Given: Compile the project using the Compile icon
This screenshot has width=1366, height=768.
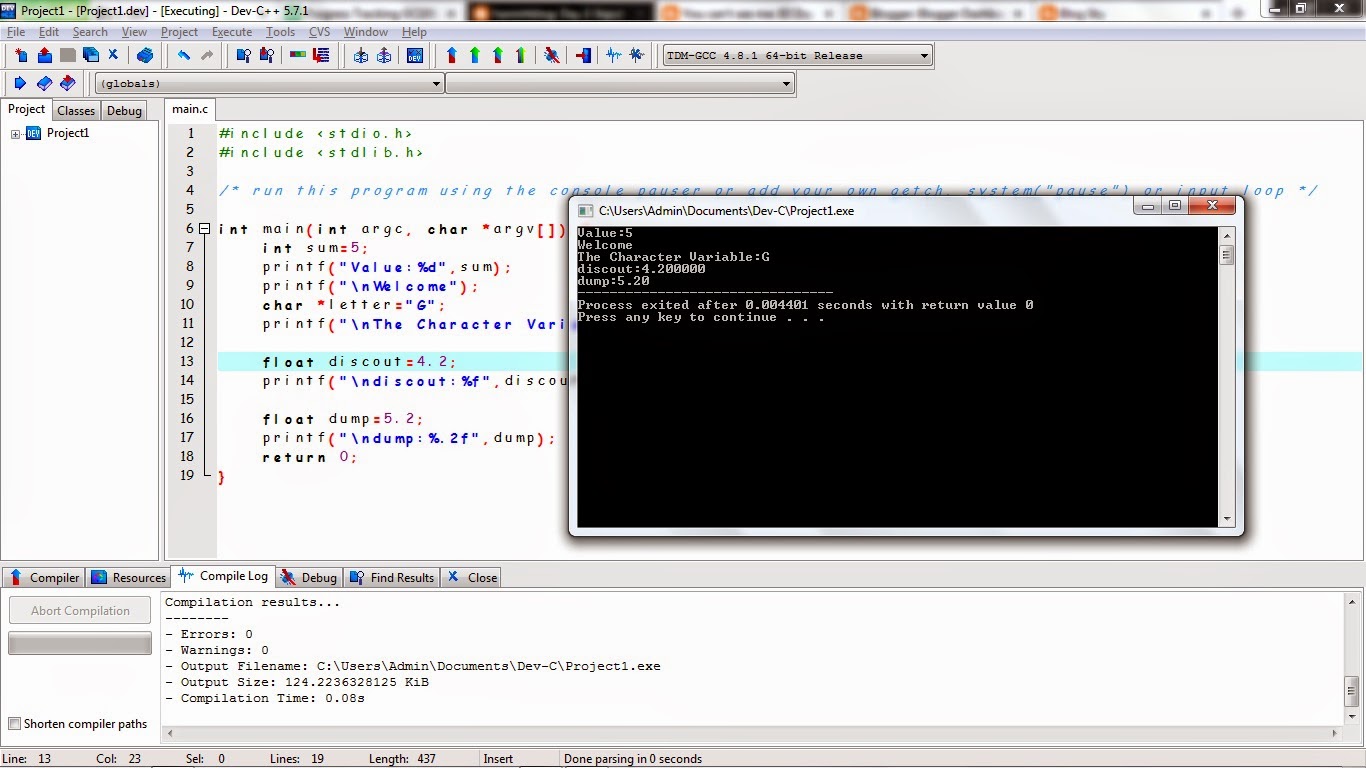Looking at the screenshot, I should point(452,55).
